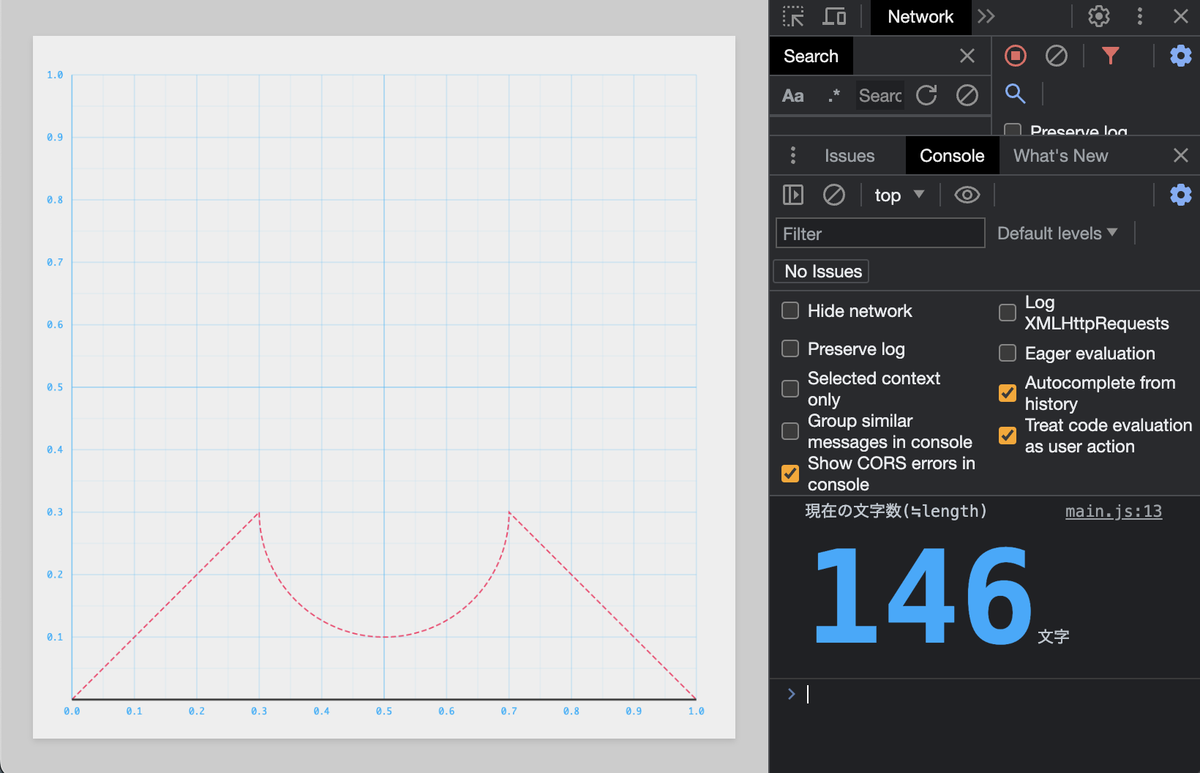This screenshot has height=773, width=1200.
Task: Open the network search magnifier
Action: click(x=1015, y=94)
